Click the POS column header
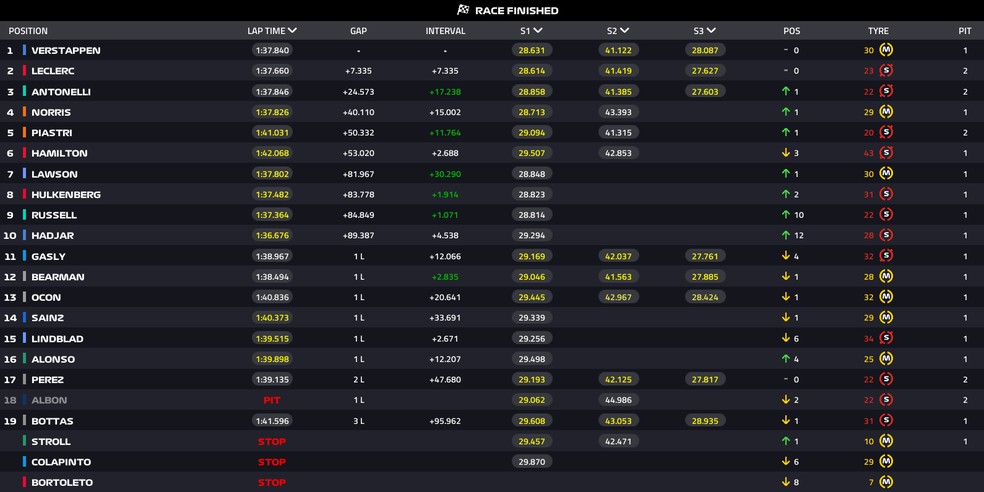 [792, 31]
